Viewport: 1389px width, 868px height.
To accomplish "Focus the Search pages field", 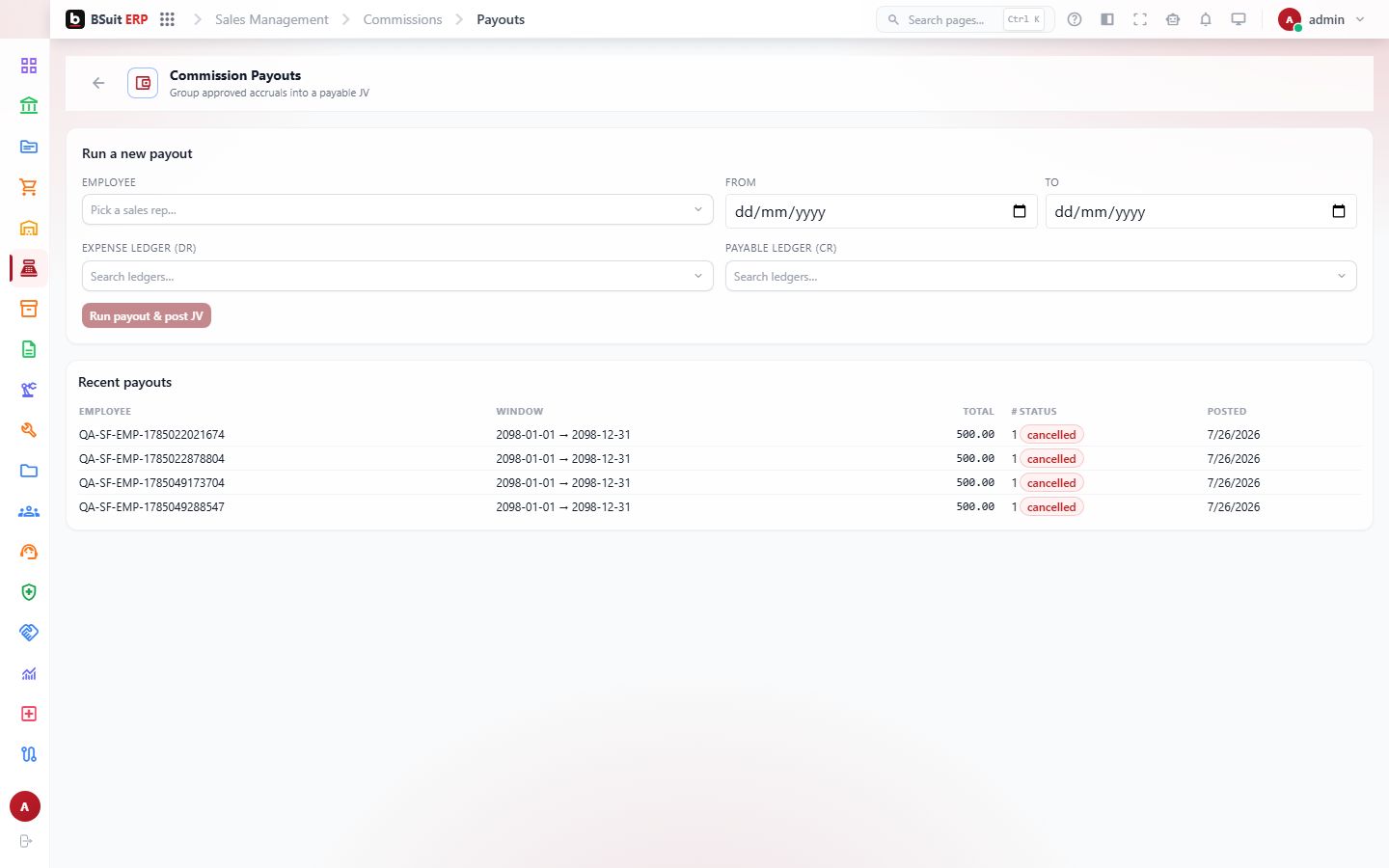I will [x=965, y=19].
